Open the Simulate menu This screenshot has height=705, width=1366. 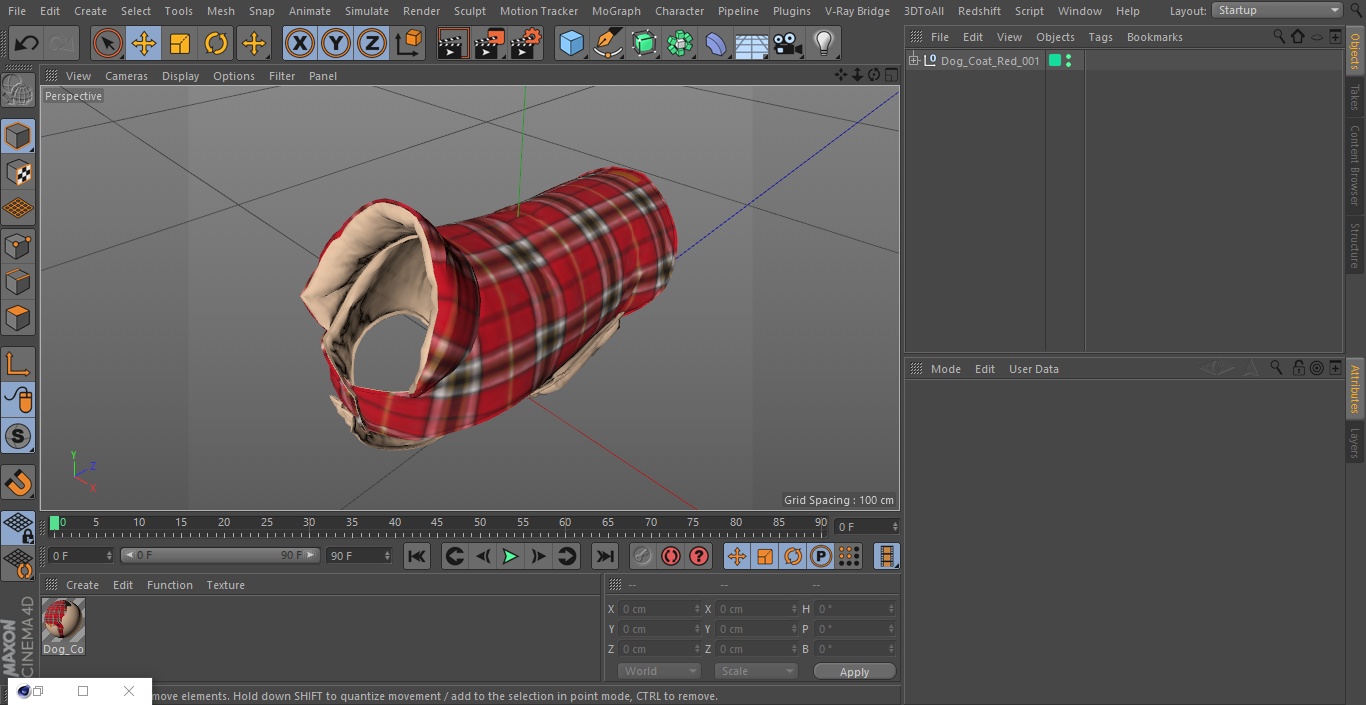[x=366, y=11]
